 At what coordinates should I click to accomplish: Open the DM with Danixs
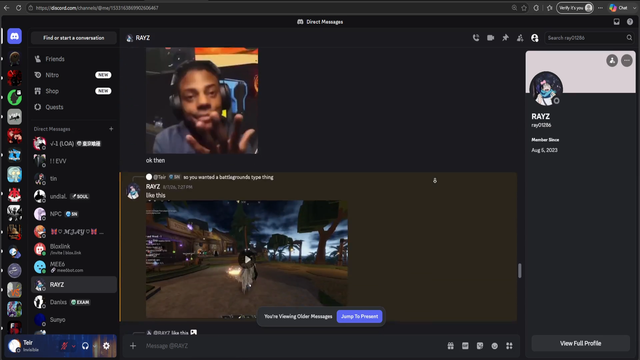pos(74,302)
